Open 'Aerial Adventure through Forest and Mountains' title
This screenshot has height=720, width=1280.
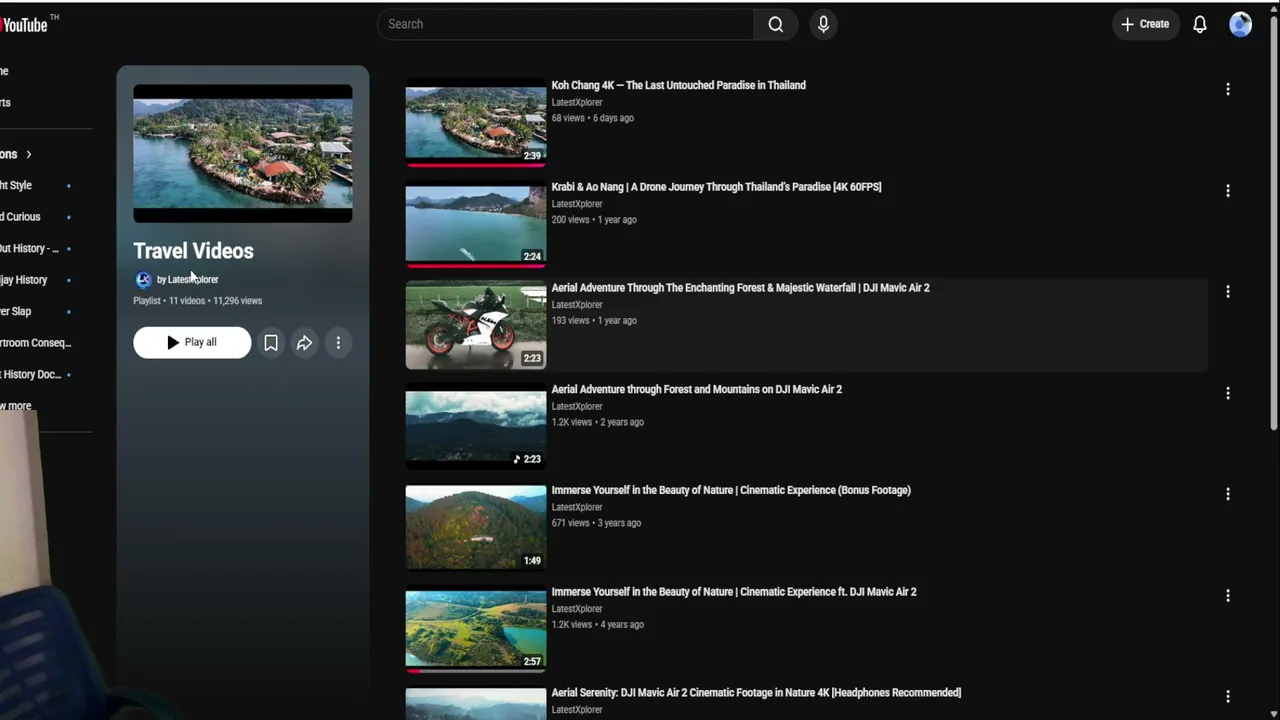(x=697, y=389)
